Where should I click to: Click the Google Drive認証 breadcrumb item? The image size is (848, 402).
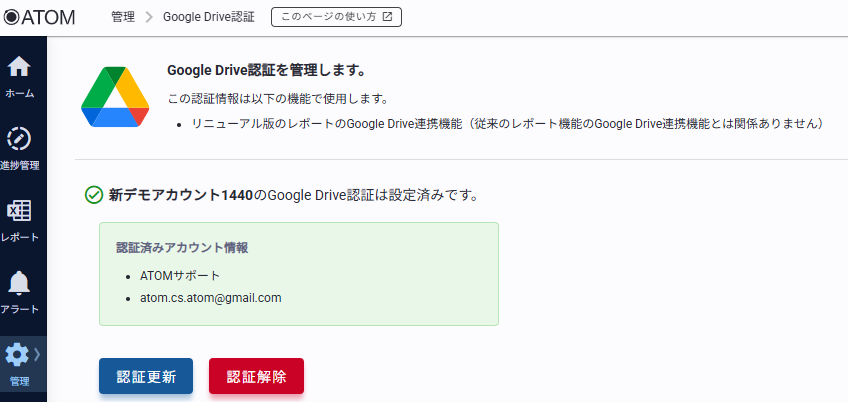pyautogui.click(x=208, y=17)
